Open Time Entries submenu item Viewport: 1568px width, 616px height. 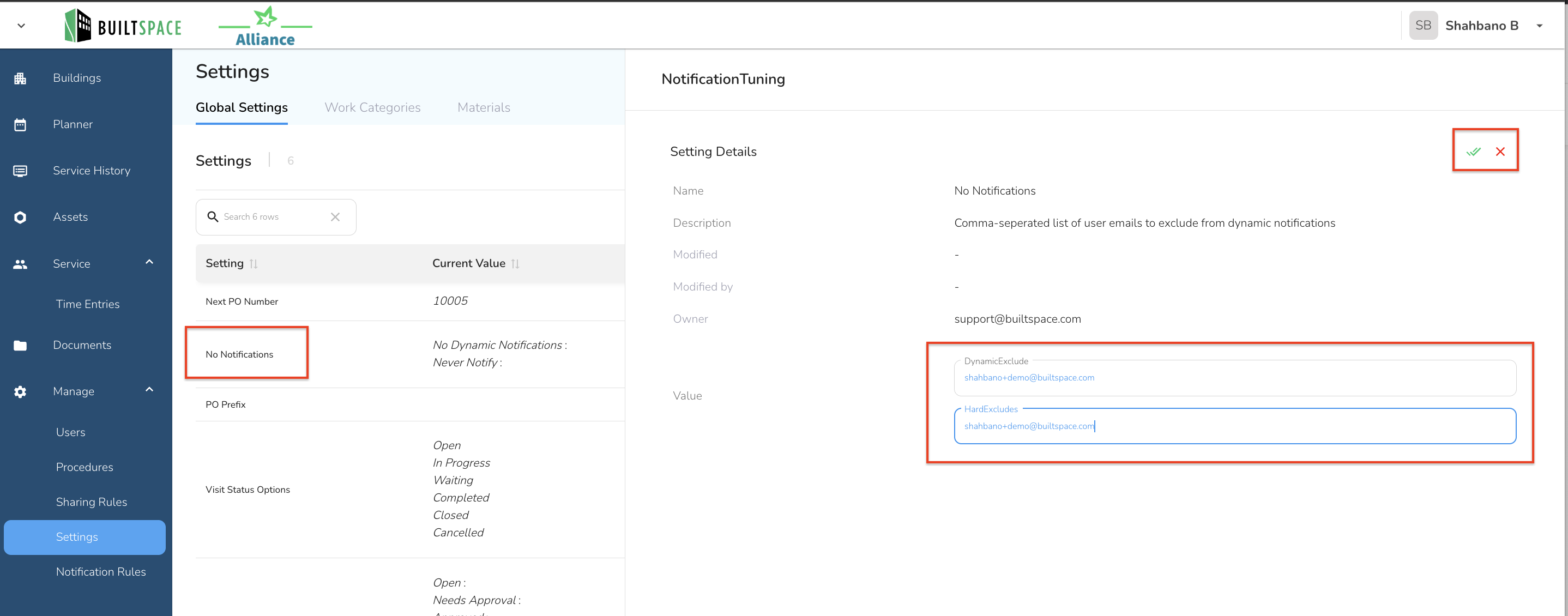coord(88,304)
